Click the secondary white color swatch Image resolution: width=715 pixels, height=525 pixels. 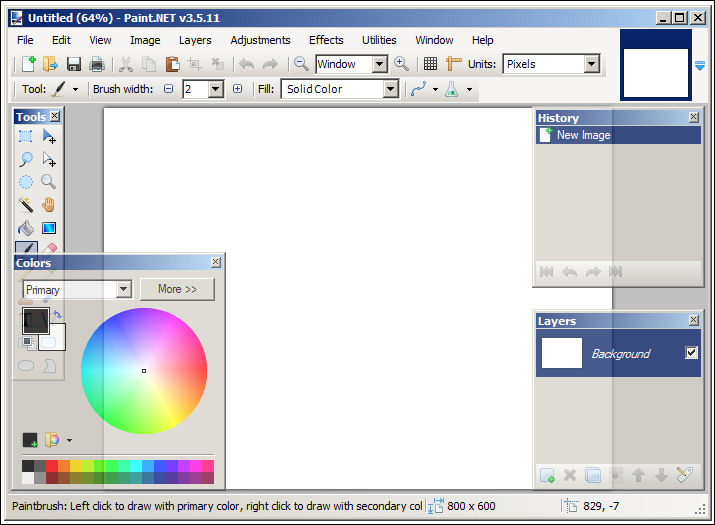tap(57, 341)
